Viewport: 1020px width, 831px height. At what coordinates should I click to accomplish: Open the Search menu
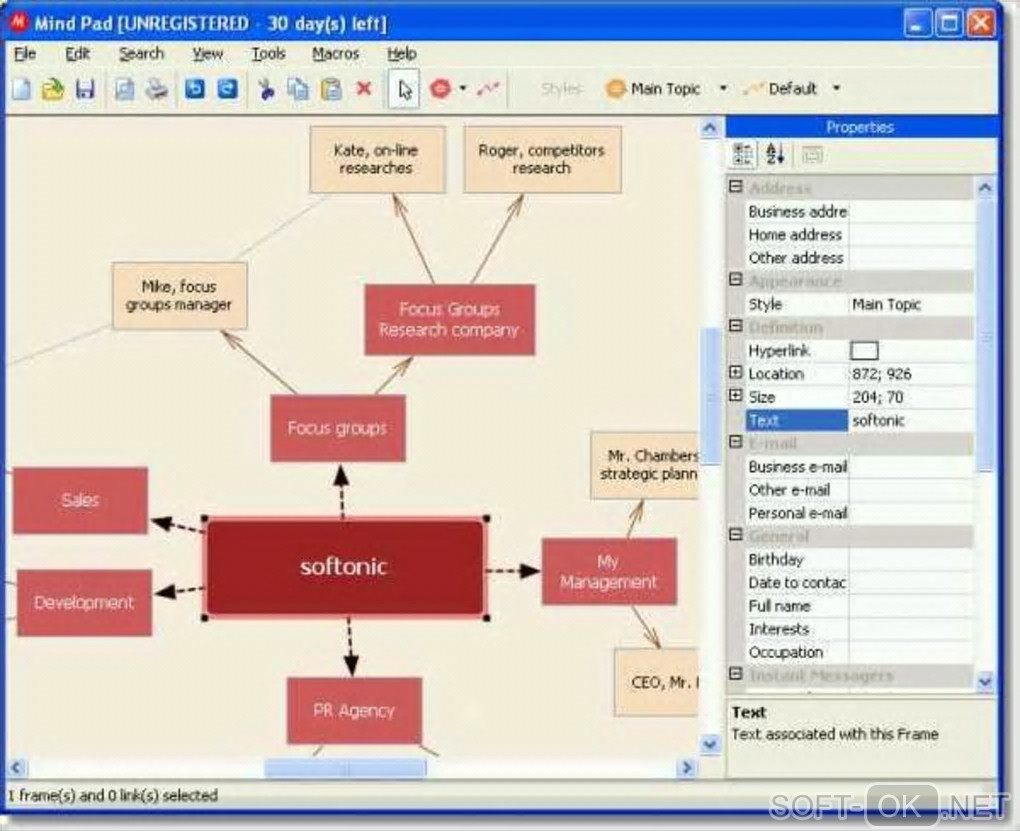[141, 54]
